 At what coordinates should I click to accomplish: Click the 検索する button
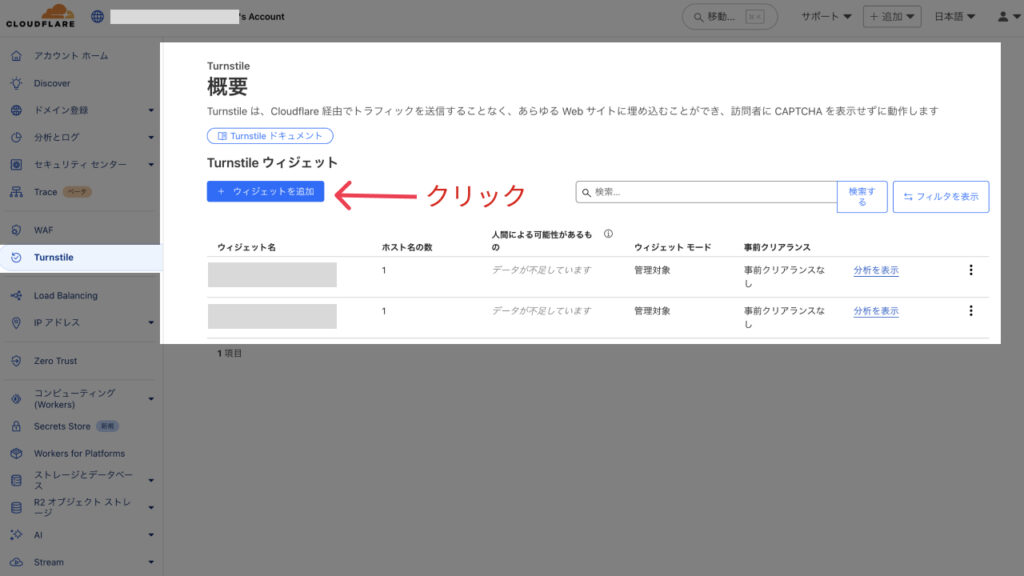pos(862,197)
